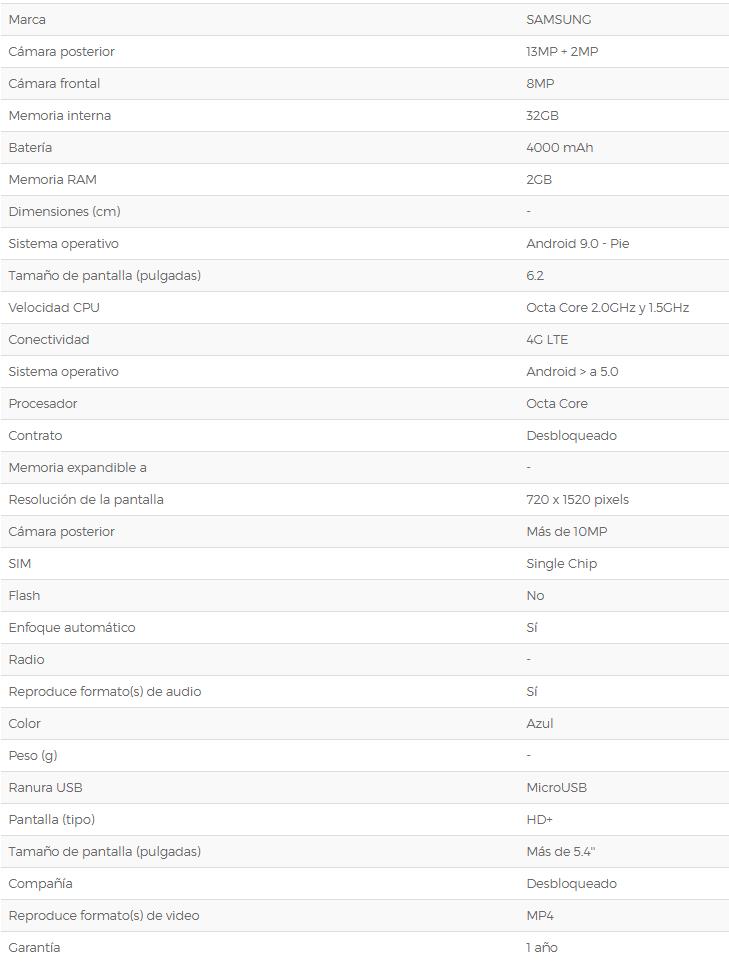Select the Marca row label
729x969 pixels.
pos(27,20)
